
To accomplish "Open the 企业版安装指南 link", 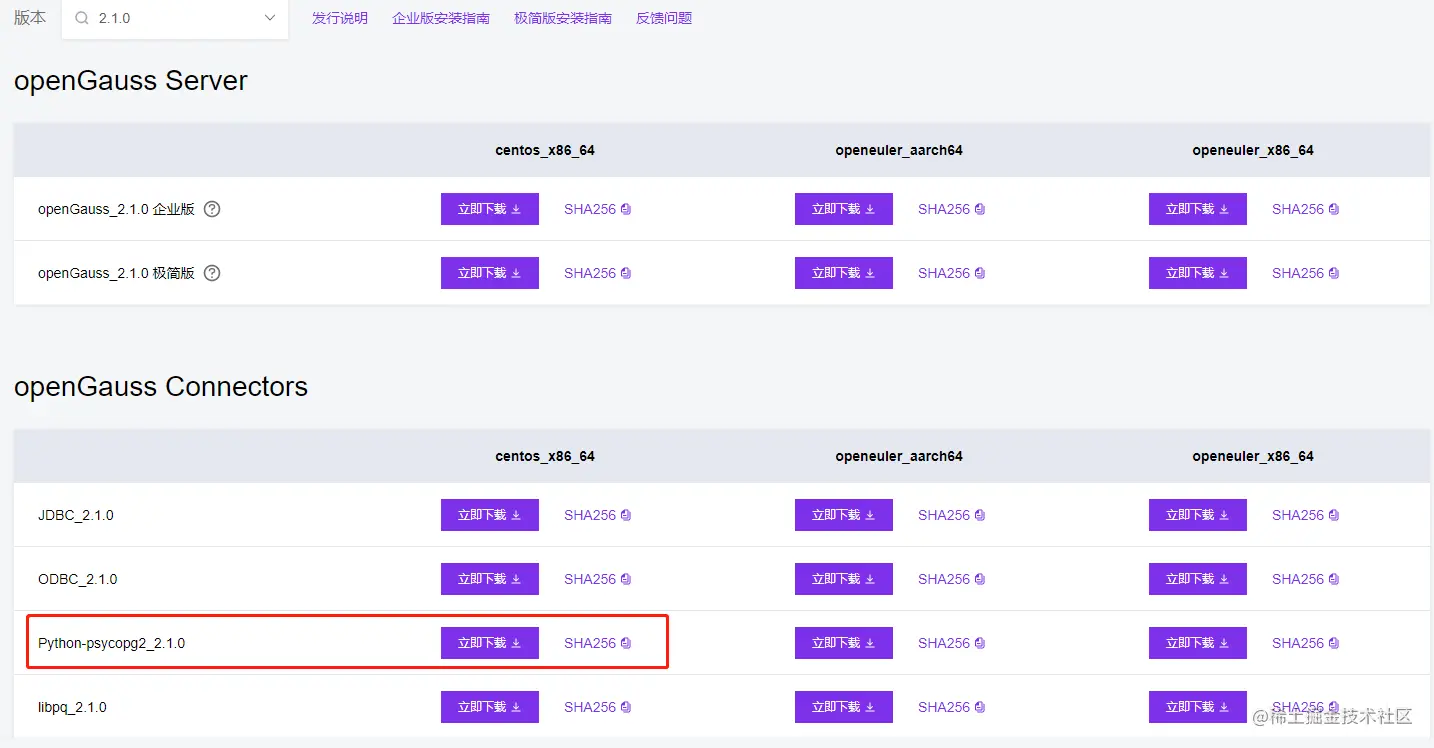I will coord(441,18).
